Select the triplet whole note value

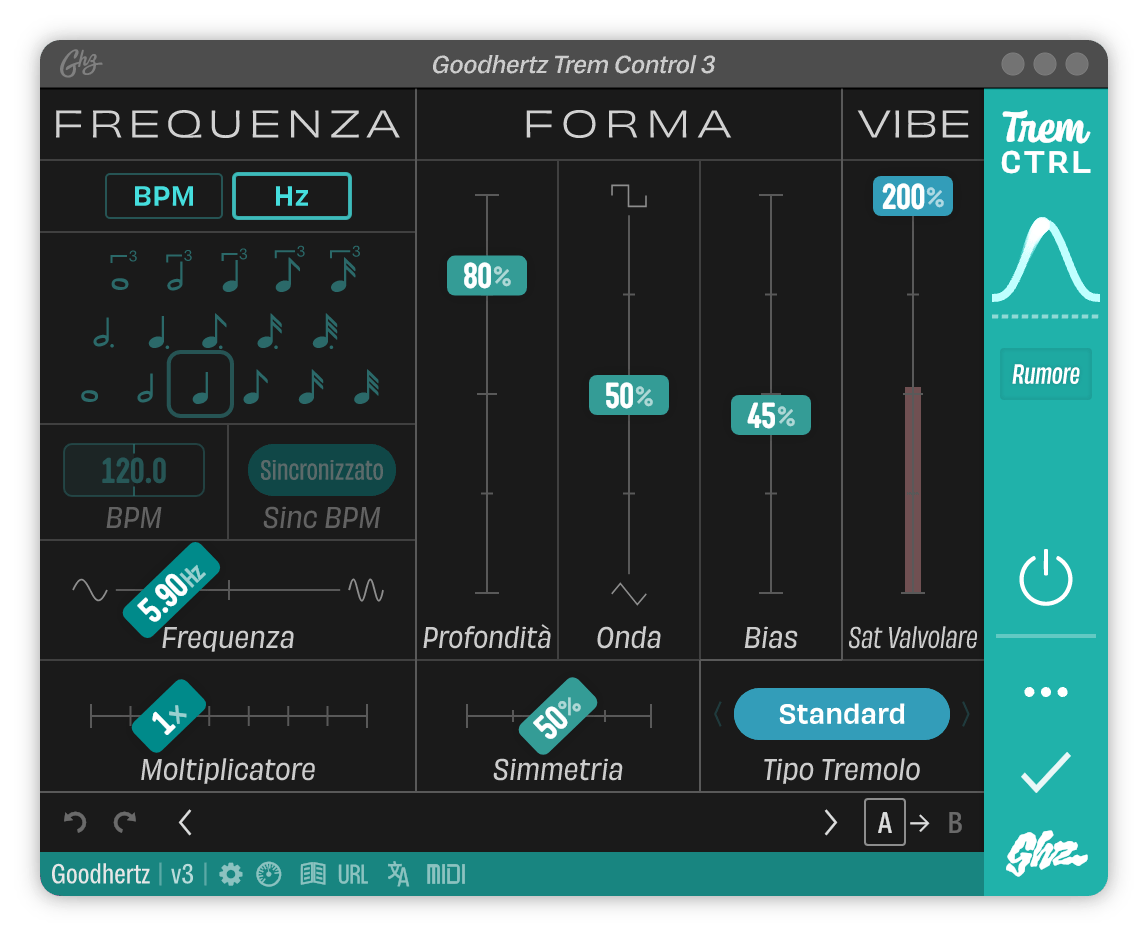[122, 272]
